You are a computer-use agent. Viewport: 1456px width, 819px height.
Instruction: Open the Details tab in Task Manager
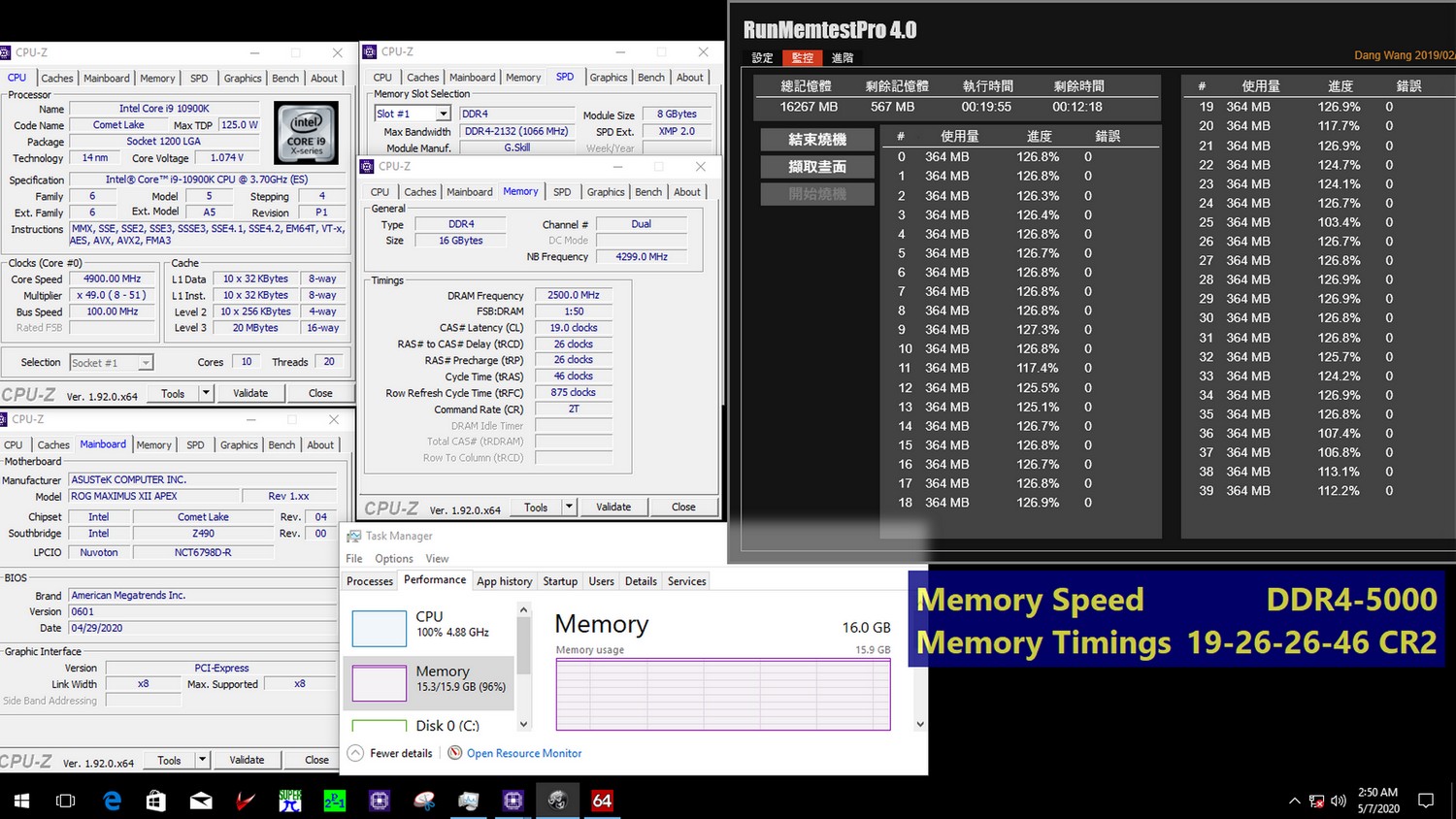click(x=641, y=581)
